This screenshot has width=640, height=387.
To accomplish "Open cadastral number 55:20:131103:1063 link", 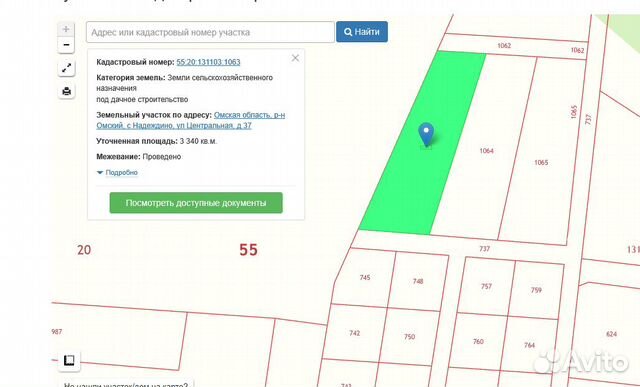I will (x=208, y=62).
